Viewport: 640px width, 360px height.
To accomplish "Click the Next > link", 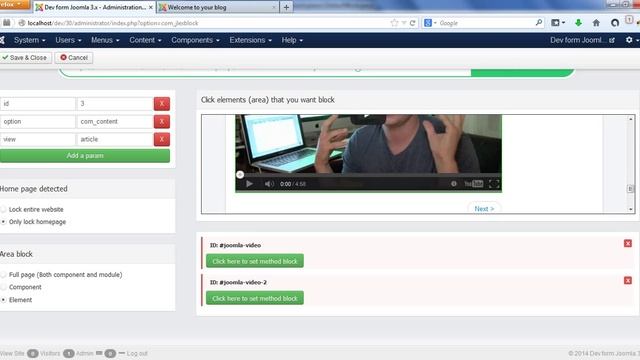I will click(484, 209).
